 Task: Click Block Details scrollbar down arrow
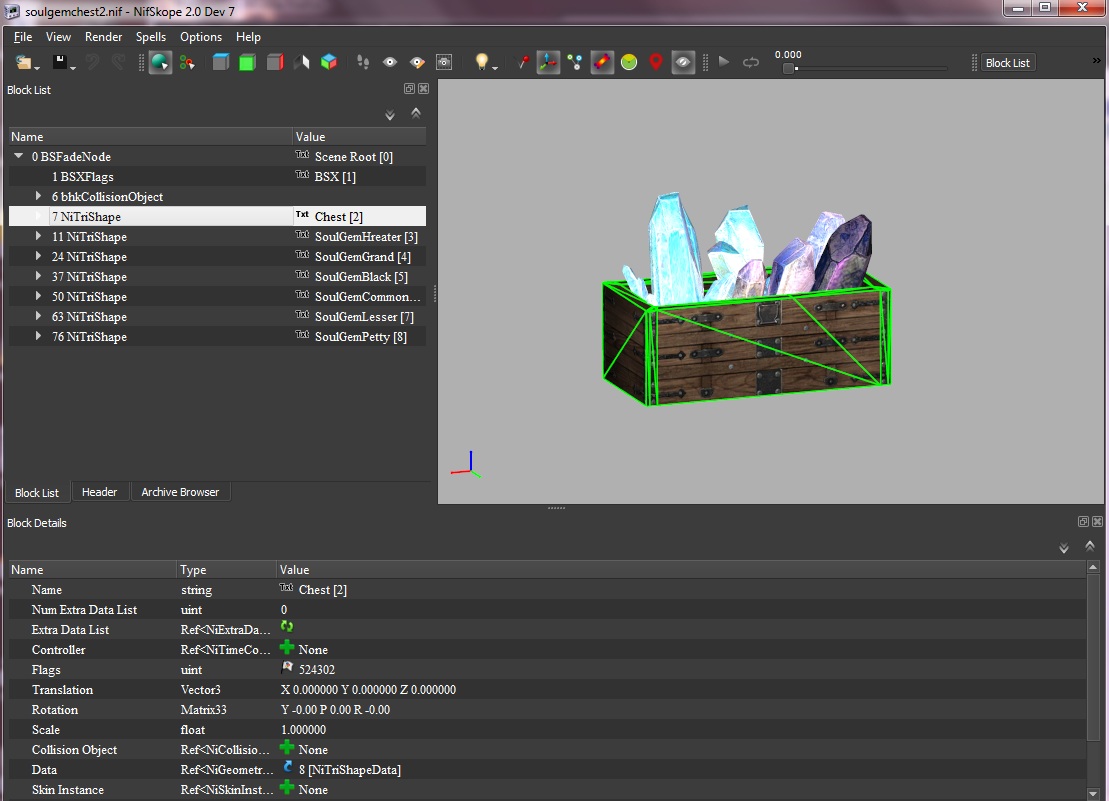(1093, 793)
